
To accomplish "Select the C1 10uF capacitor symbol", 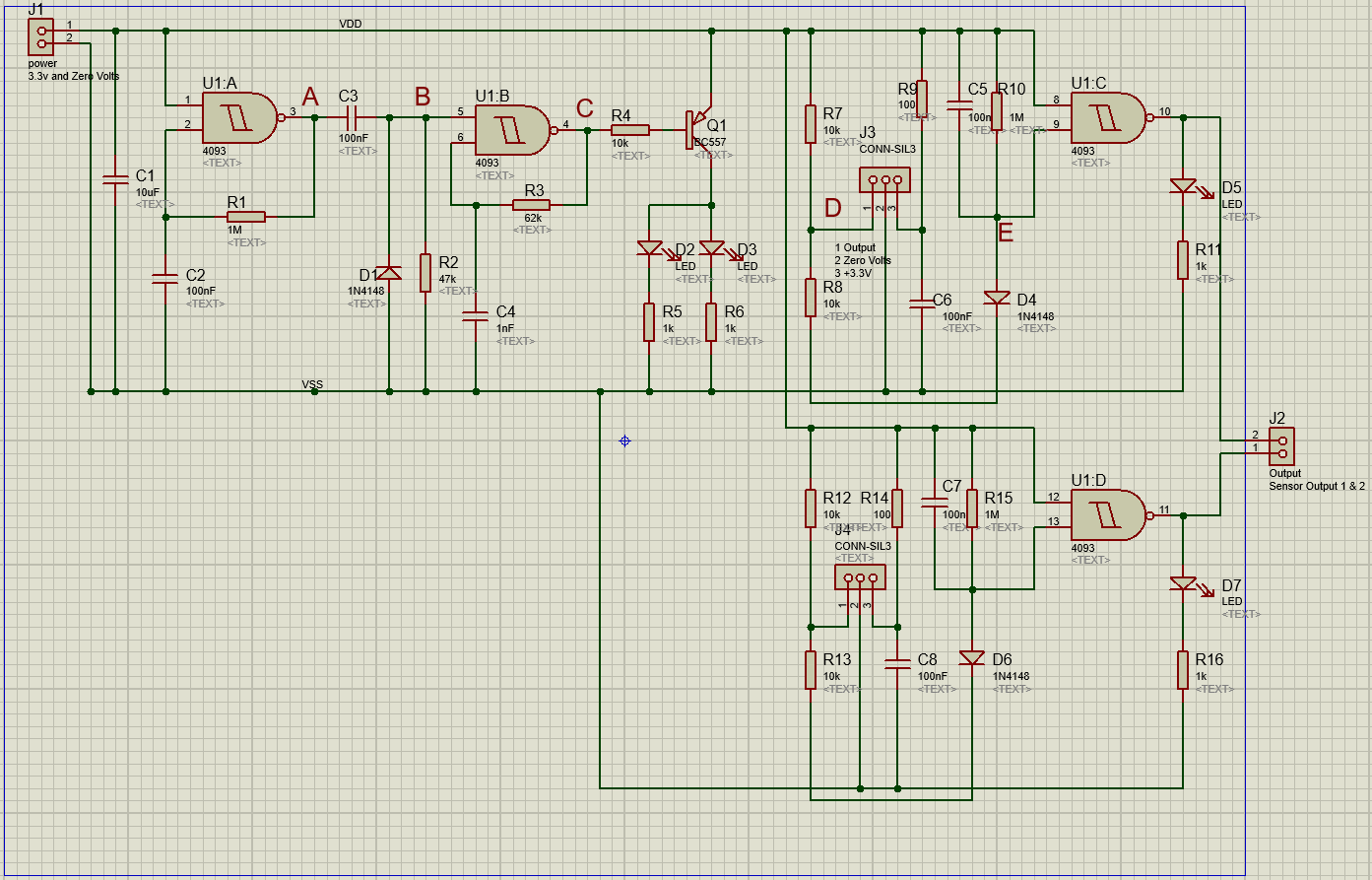I will [x=117, y=179].
